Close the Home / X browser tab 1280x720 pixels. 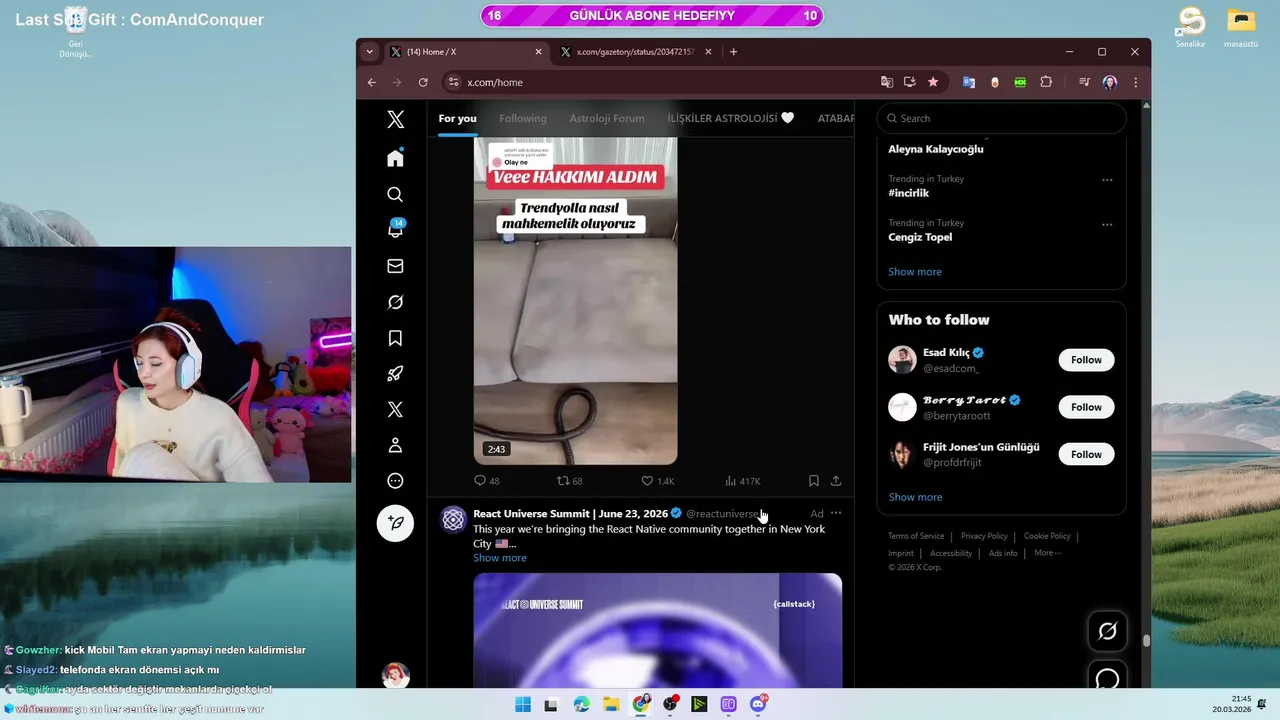pyautogui.click(x=538, y=52)
